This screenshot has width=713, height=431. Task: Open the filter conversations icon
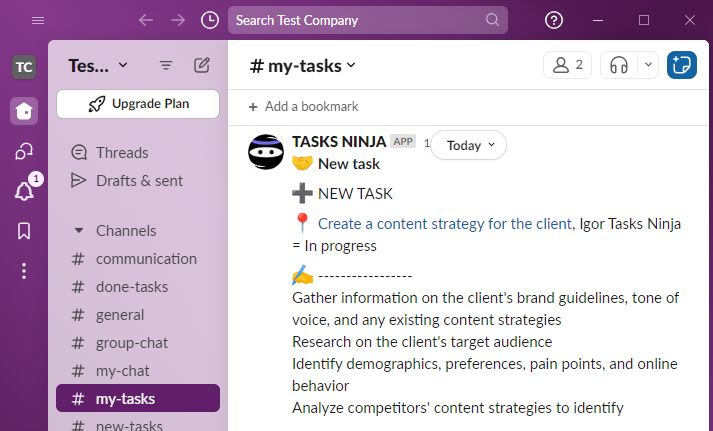166,66
